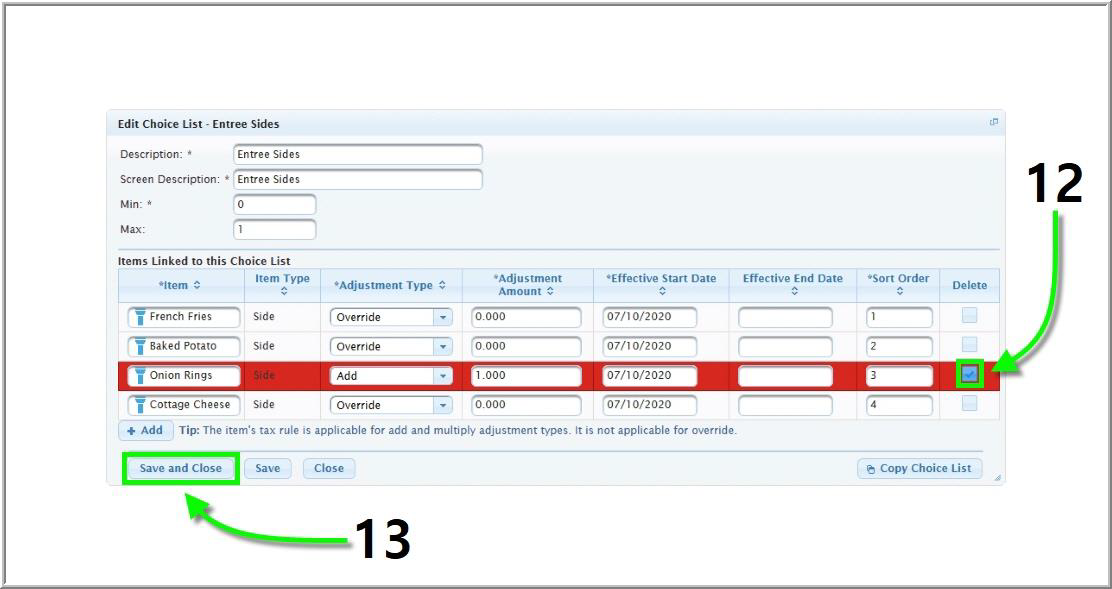This screenshot has width=1112, height=589.
Task: Open Adjustment Type dropdown for Onion Rings
Action: 442,376
